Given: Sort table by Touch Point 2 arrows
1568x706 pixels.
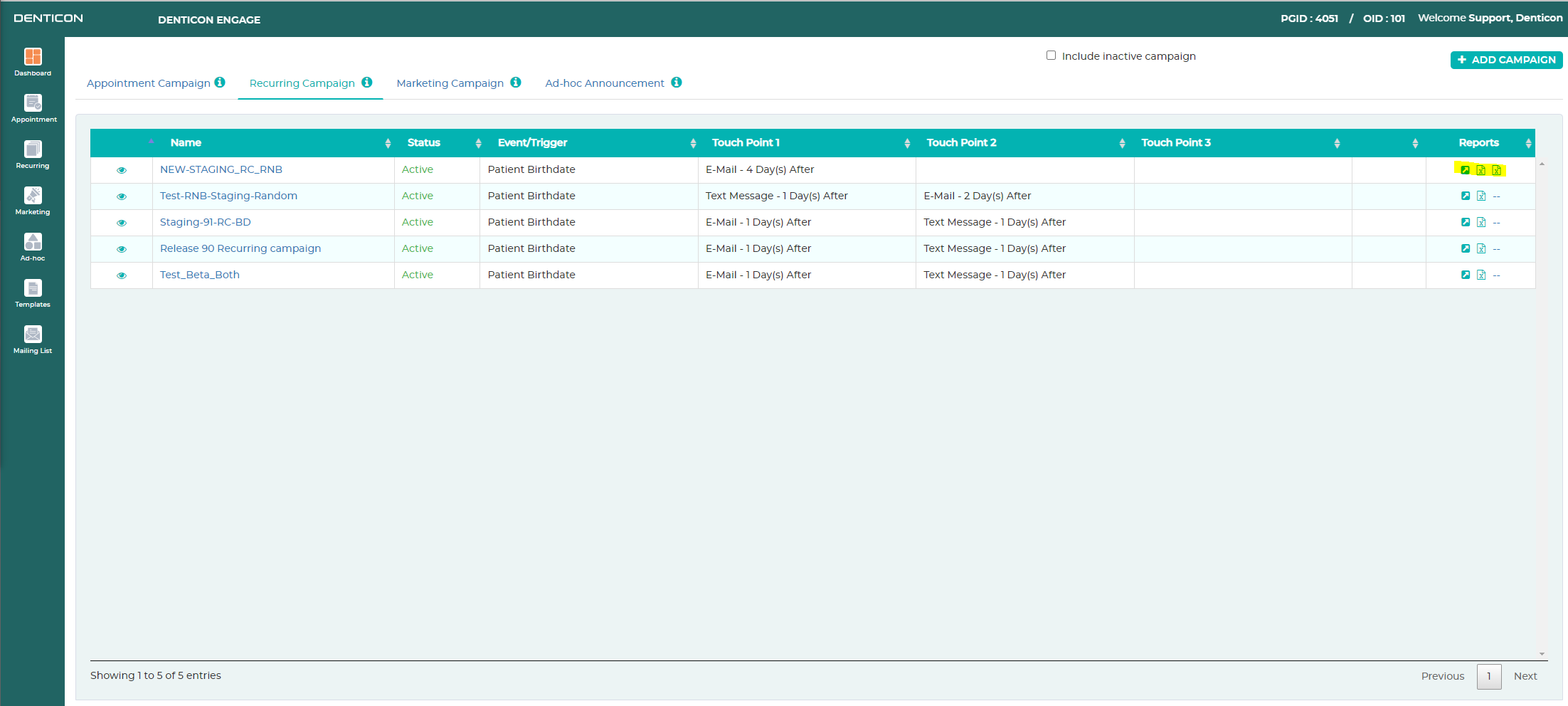Looking at the screenshot, I should tap(1122, 143).
